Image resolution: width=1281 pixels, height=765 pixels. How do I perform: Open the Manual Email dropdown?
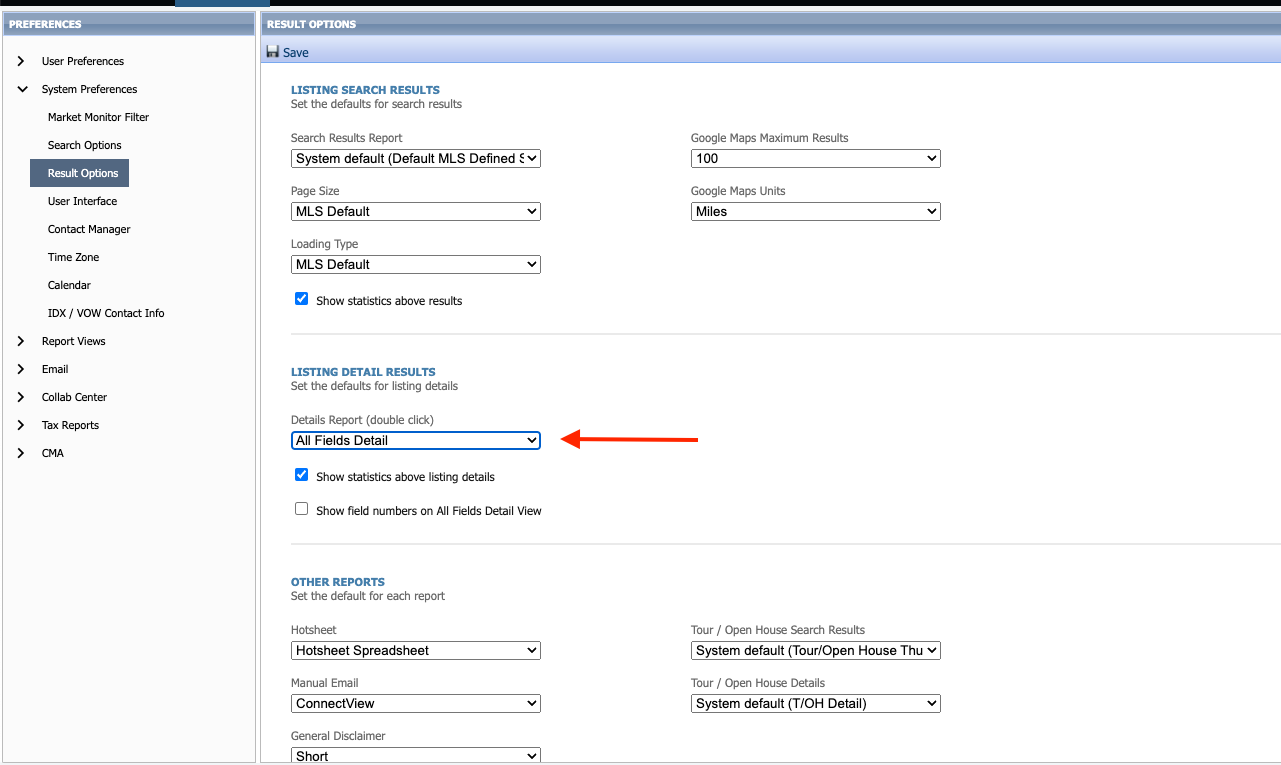click(416, 703)
